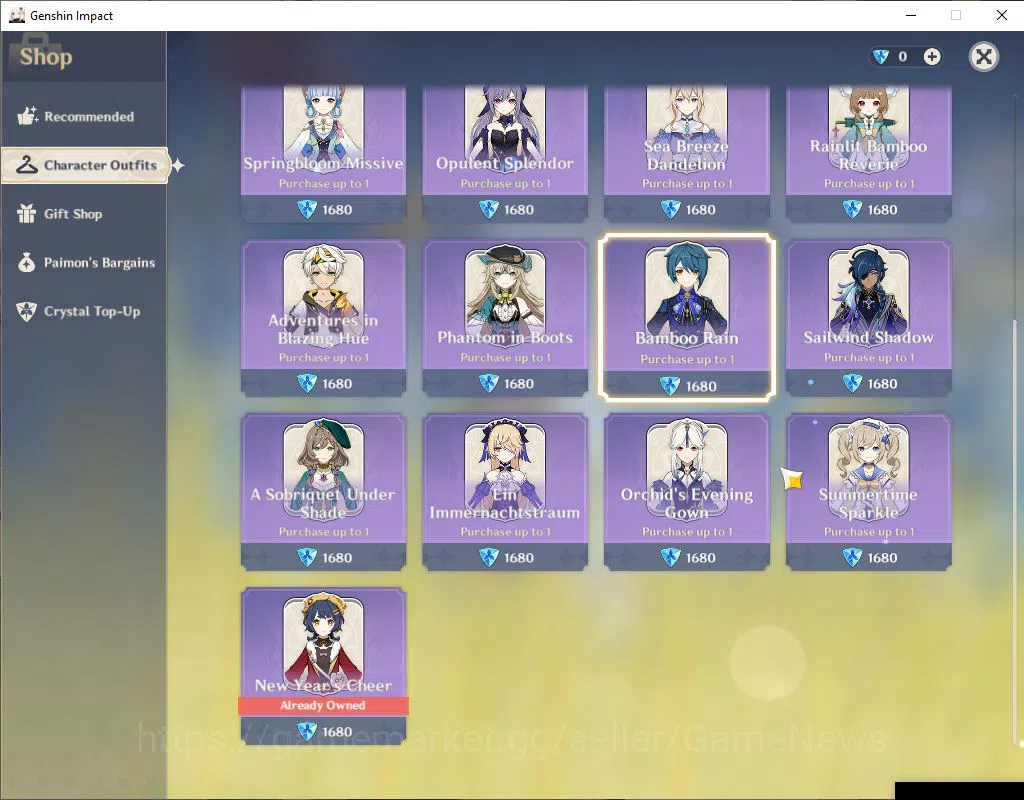Click the thumbs-up Recommended icon
This screenshot has width=1024, height=800.
coord(27,116)
